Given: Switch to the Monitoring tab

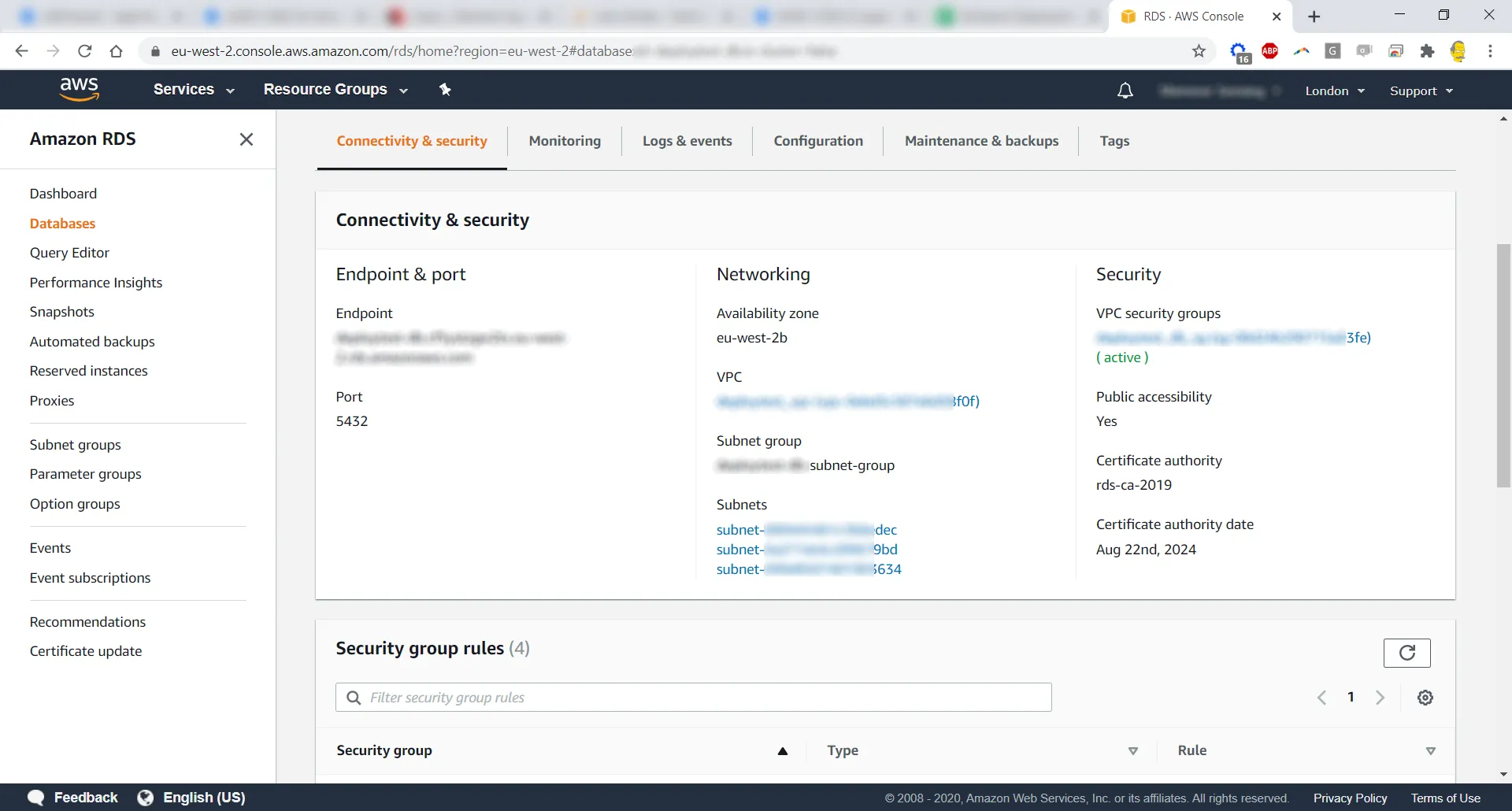Looking at the screenshot, I should coord(565,141).
